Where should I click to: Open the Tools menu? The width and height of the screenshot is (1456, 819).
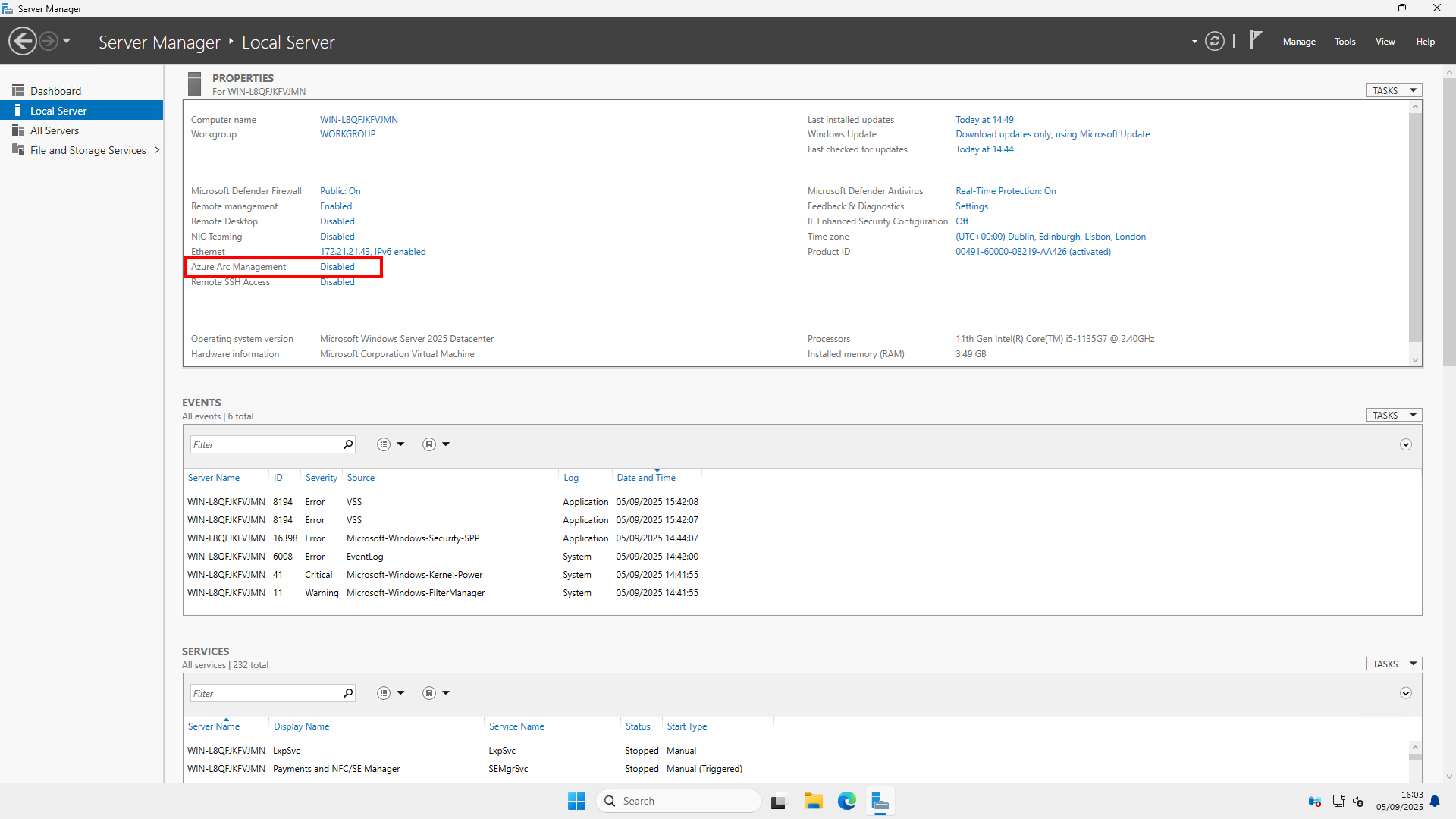(1345, 41)
